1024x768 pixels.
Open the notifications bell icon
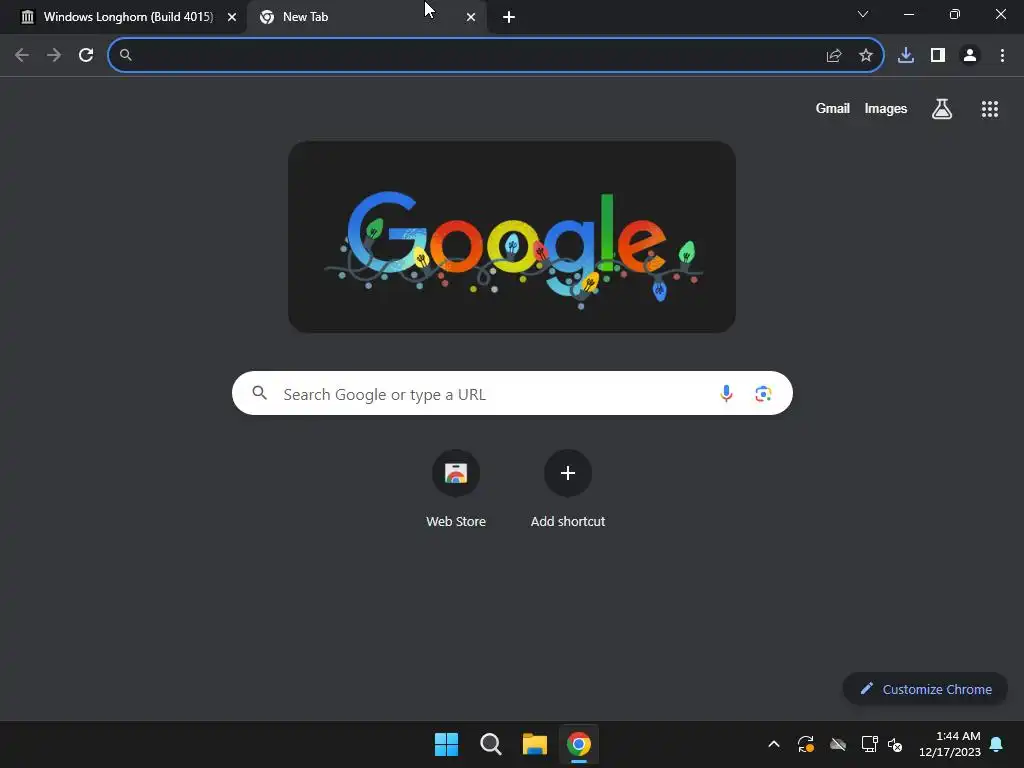[x=997, y=744]
